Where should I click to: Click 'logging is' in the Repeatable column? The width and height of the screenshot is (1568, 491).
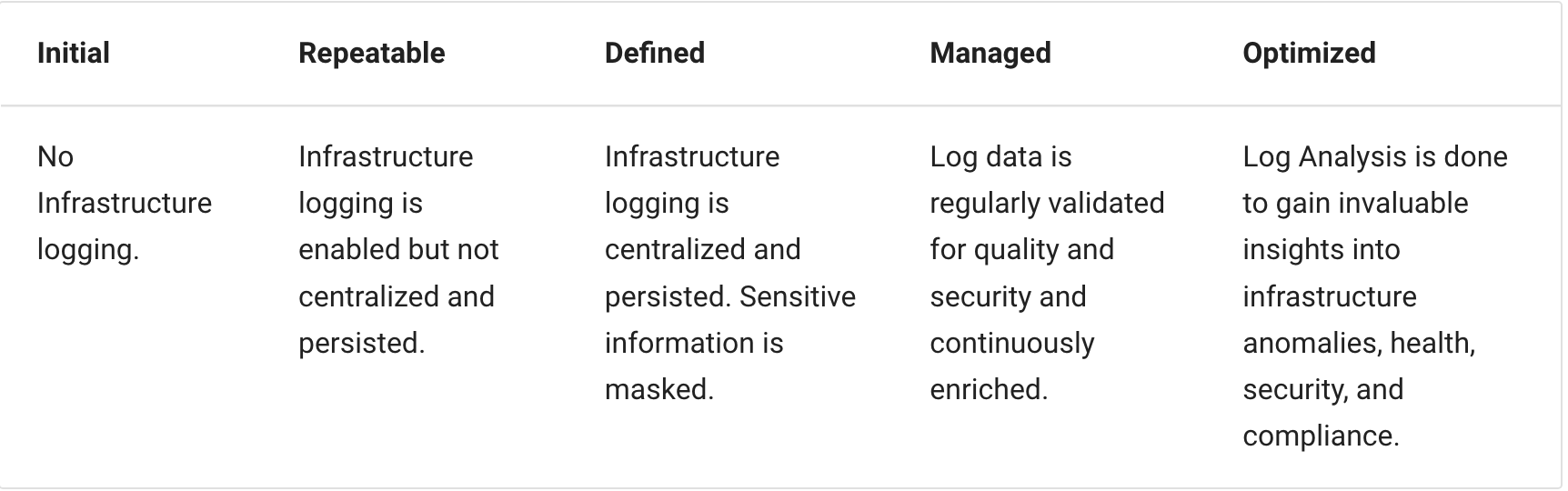[360, 204]
